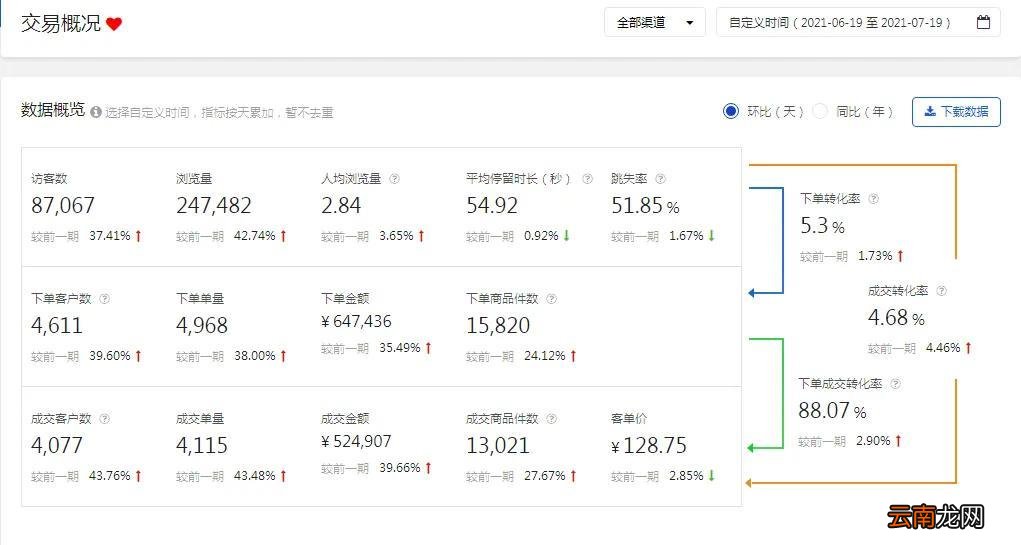
Task: Click the 人均浏览量 value 2.84
Action: pos(341,206)
